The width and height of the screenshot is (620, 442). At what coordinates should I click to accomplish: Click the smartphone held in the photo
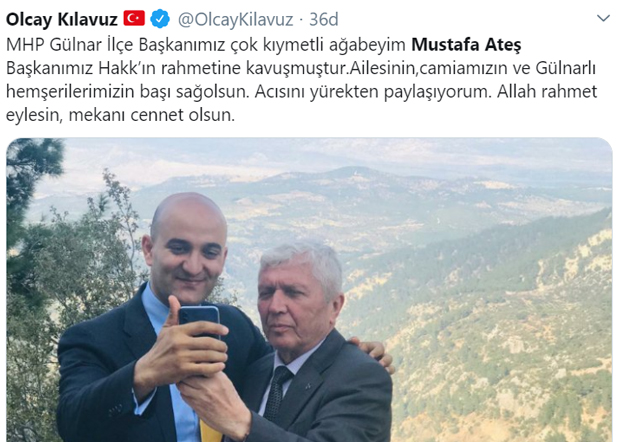(x=198, y=320)
